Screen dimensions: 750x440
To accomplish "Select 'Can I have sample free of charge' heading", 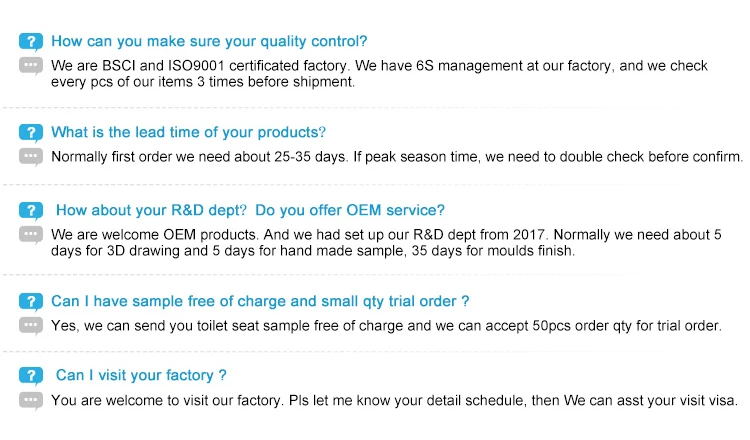I will (260, 301).
